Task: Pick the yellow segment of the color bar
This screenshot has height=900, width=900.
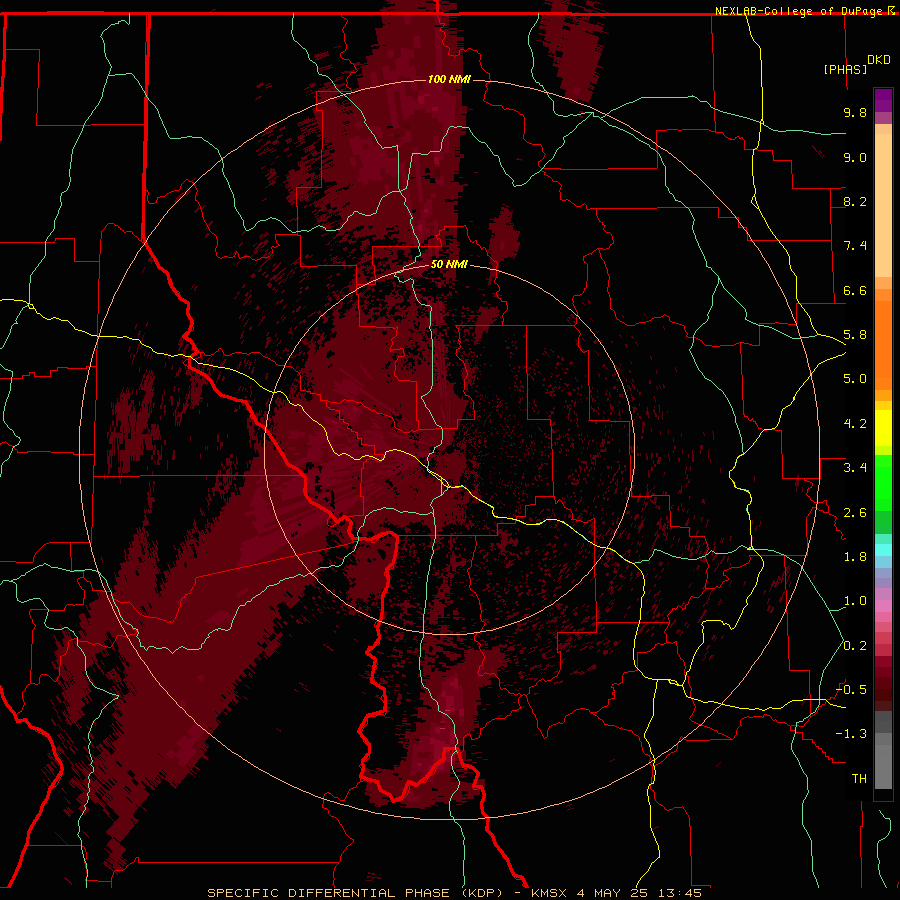Action: pyautogui.click(x=883, y=428)
